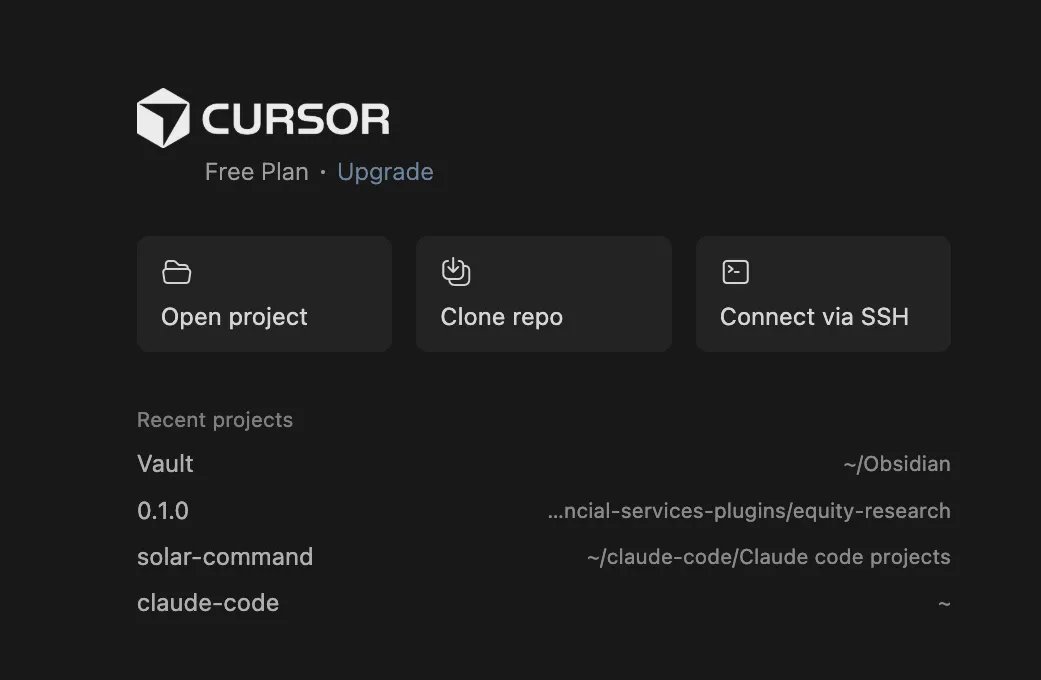
Task: Click the Connect via SSH button
Action: 823,294
